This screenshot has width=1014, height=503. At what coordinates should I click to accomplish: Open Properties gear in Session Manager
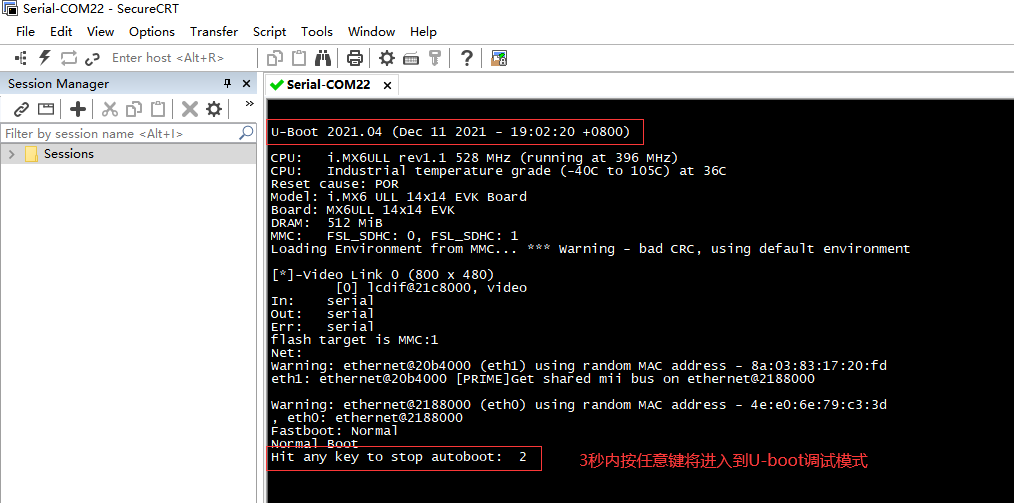pyautogui.click(x=214, y=109)
